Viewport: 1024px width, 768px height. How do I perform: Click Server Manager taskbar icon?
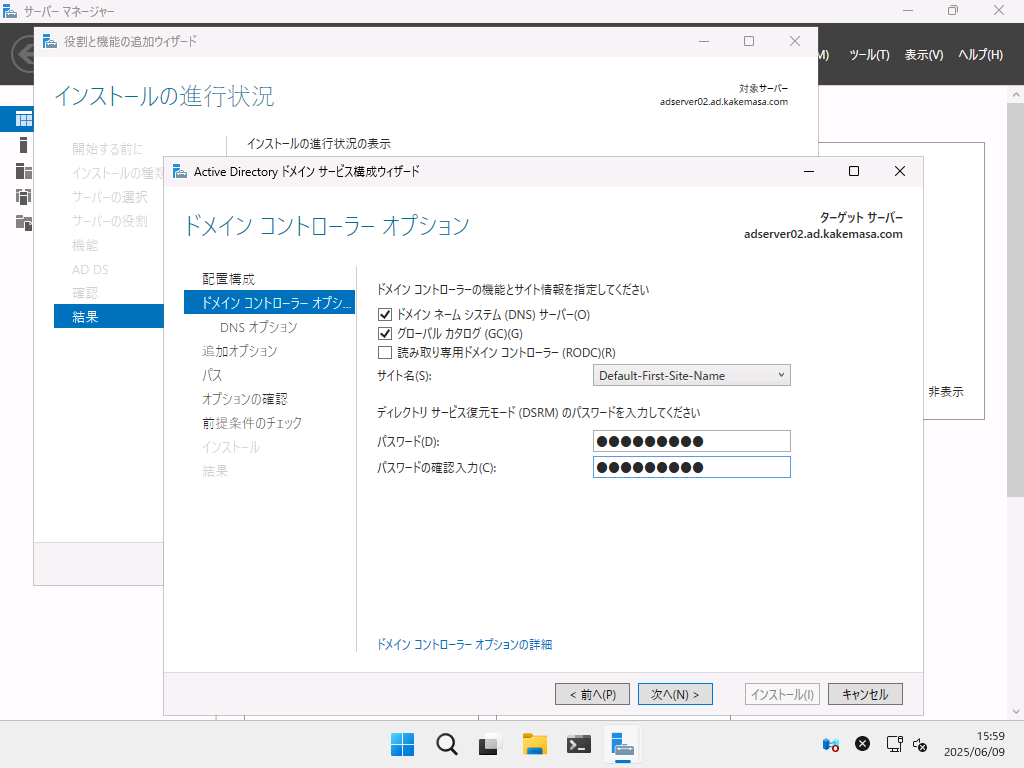622,744
